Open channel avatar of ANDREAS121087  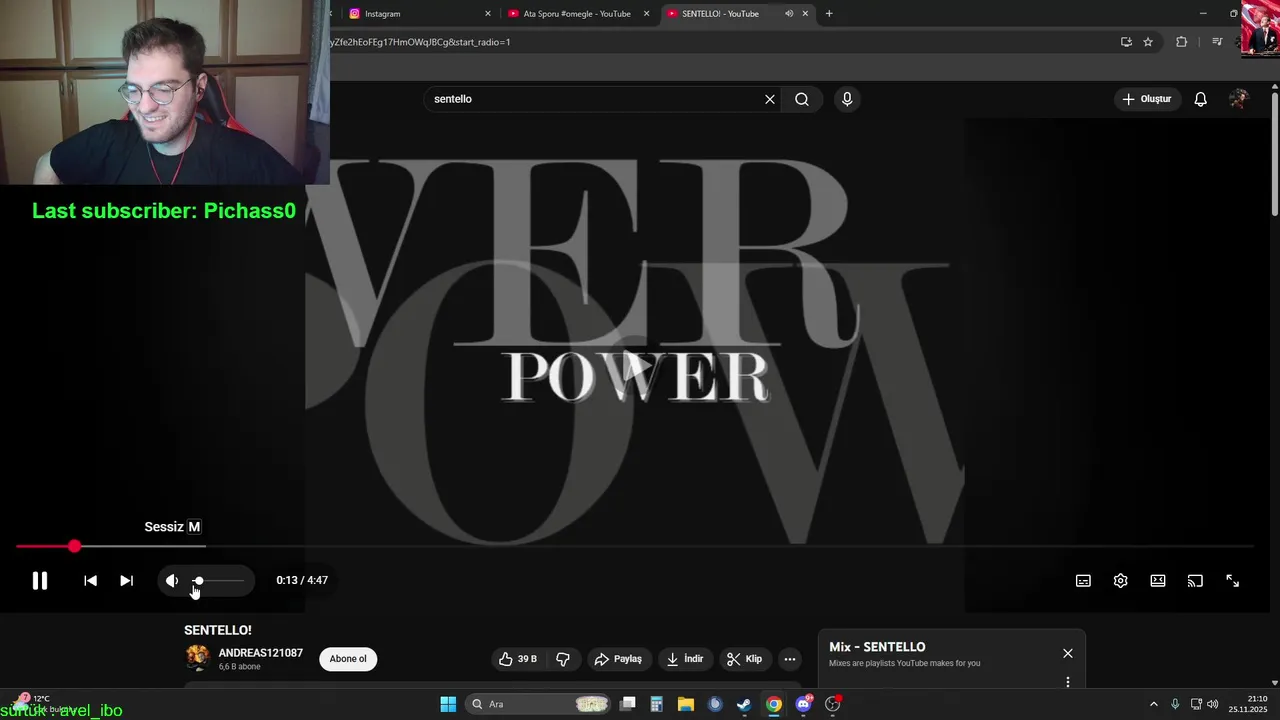tap(198, 658)
